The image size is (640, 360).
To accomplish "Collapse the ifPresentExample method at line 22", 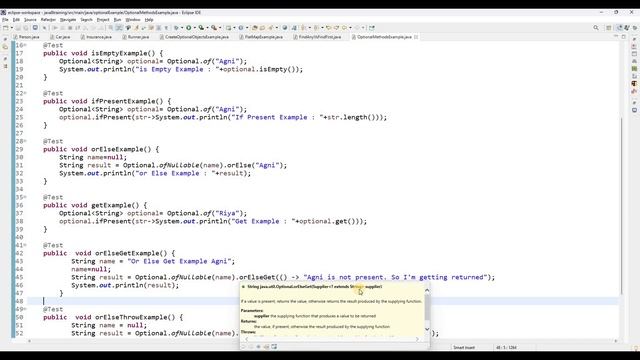I will [x=25, y=93].
